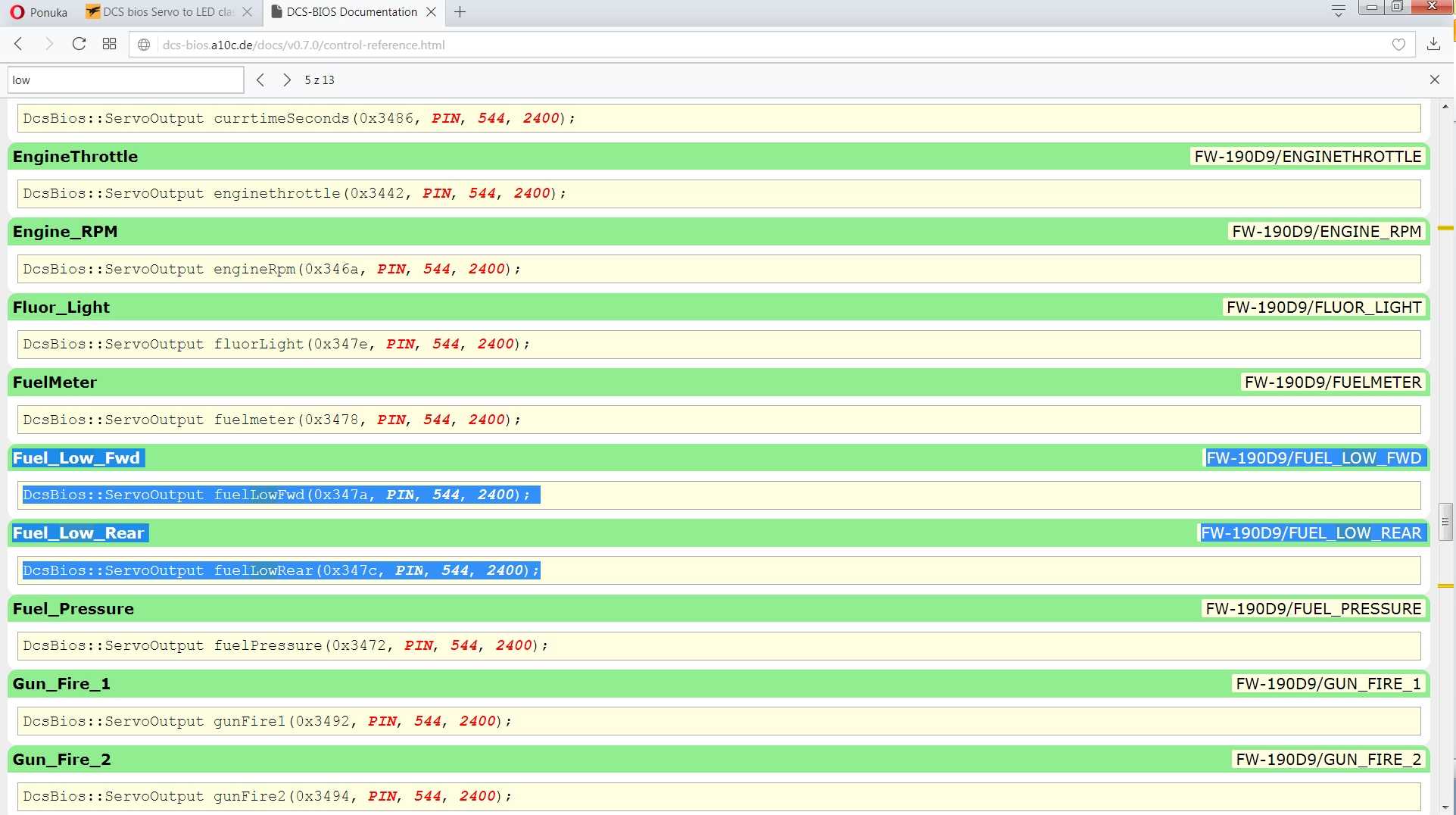The height and width of the screenshot is (815, 1456).
Task: Open Speed Dial start page
Action: tap(109, 45)
